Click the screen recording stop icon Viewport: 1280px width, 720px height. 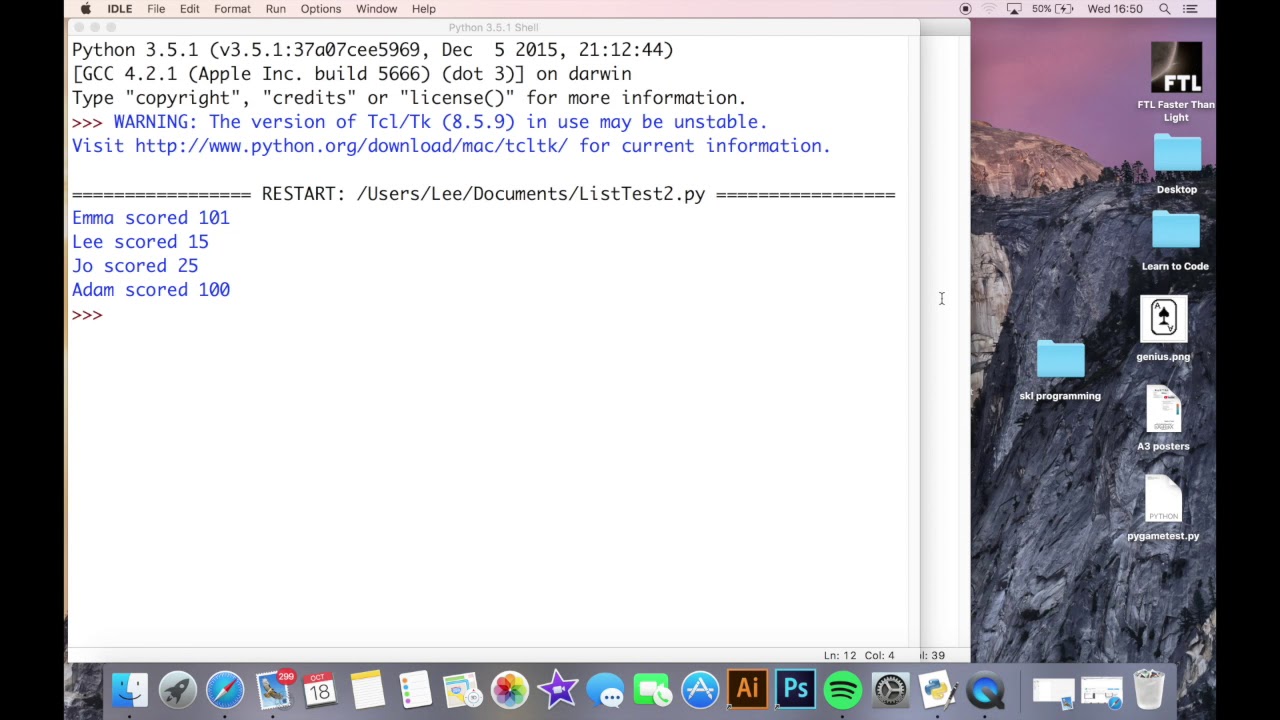(x=965, y=9)
